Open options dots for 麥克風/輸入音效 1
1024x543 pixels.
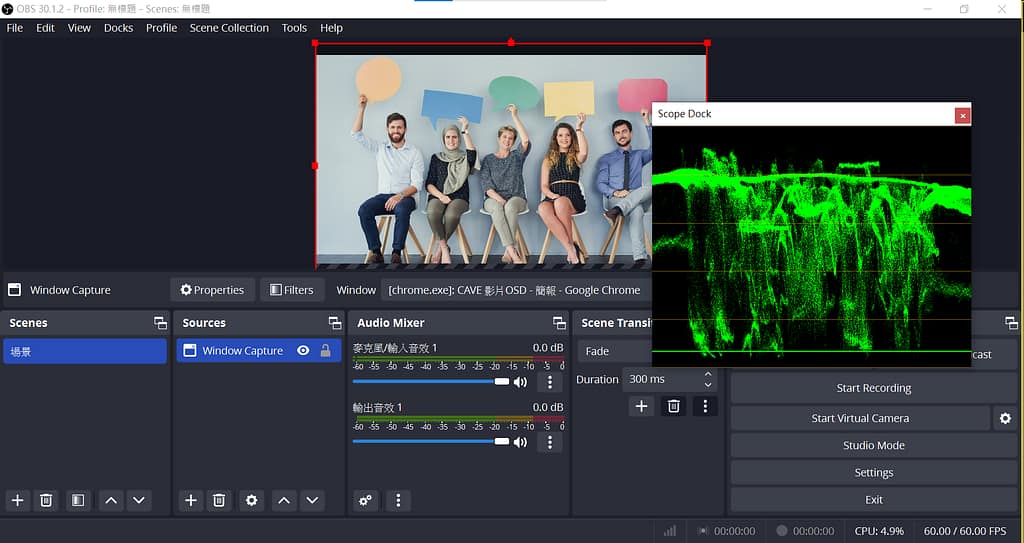pos(550,382)
